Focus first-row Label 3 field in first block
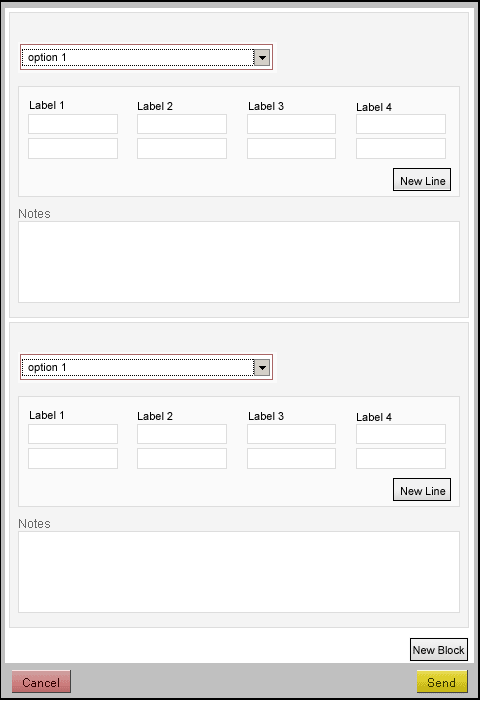Viewport: 480px width, 701px height. tap(291, 124)
